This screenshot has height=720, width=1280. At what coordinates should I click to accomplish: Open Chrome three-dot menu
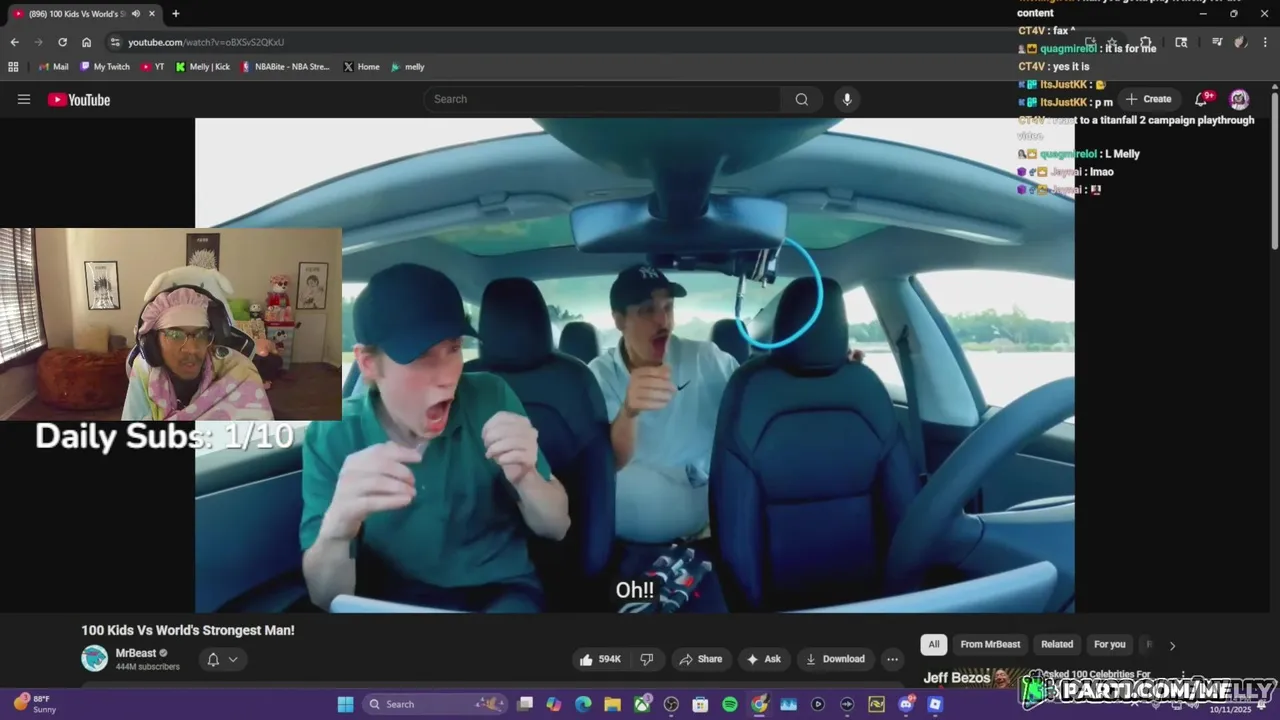(x=1264, y=42)
